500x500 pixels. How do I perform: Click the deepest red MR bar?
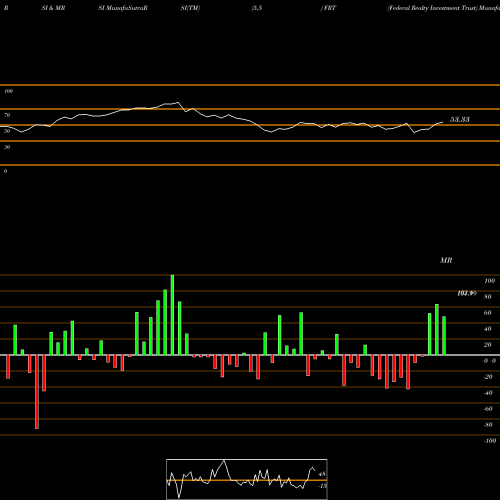37,392
